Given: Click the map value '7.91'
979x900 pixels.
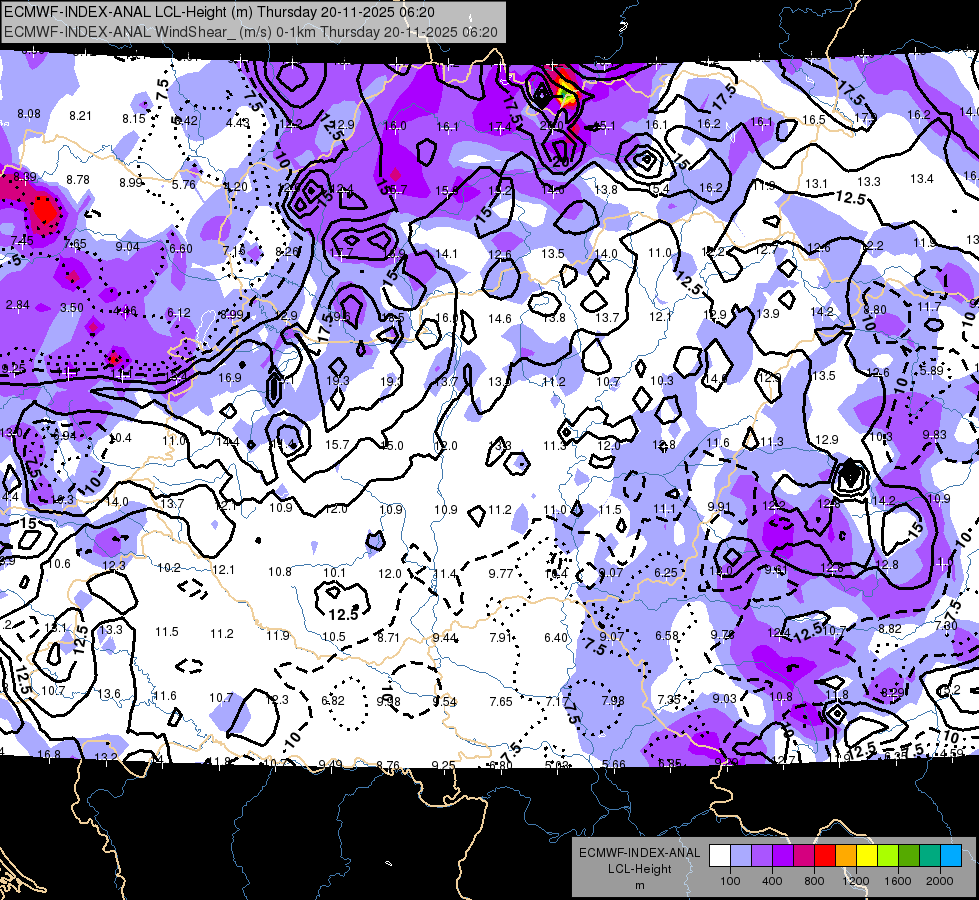Looking at the screenshot, I should click(x=501, y=637).
